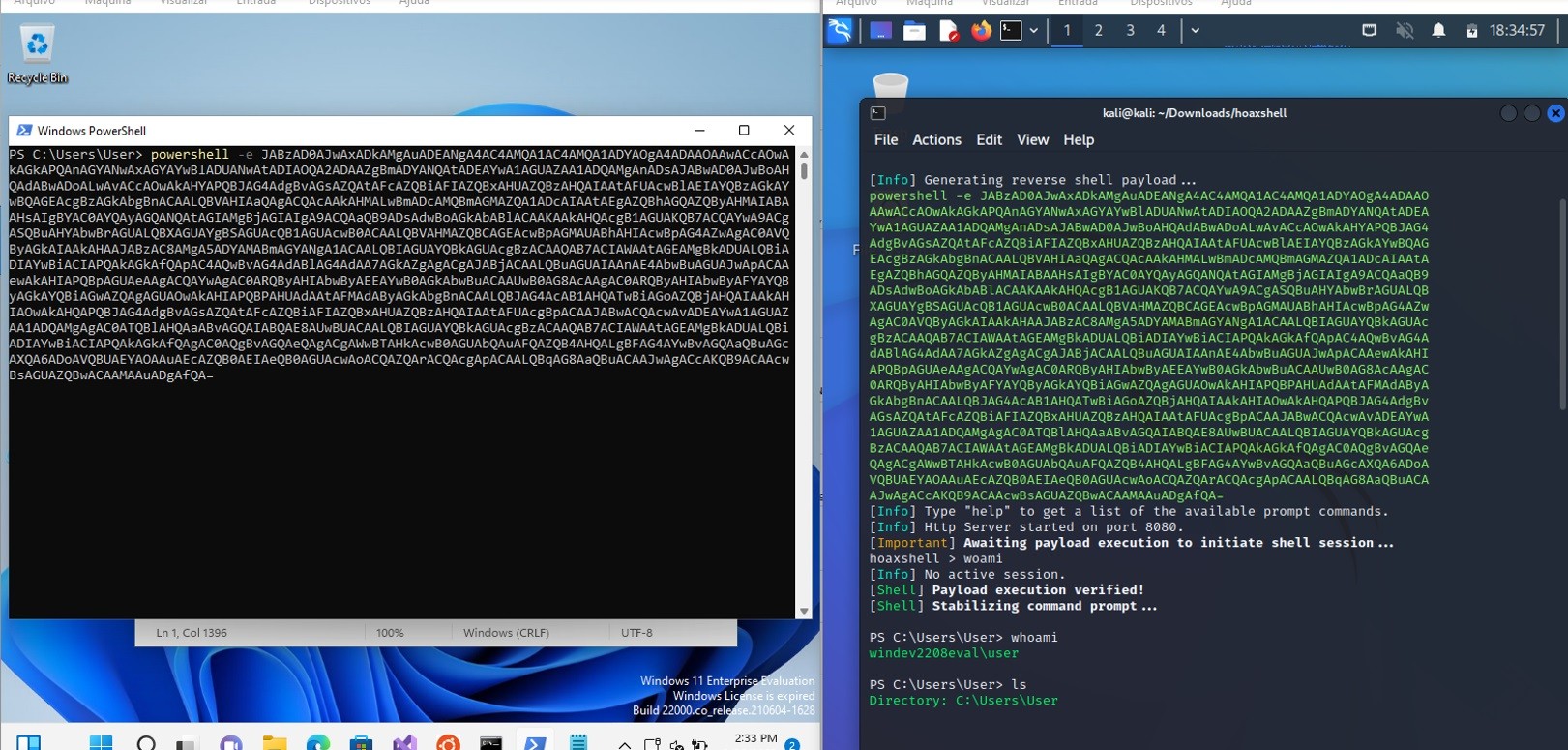Open Microsoft Store from Windows taskbar
The image size is (1568, 750).
[x=362, y=742]
